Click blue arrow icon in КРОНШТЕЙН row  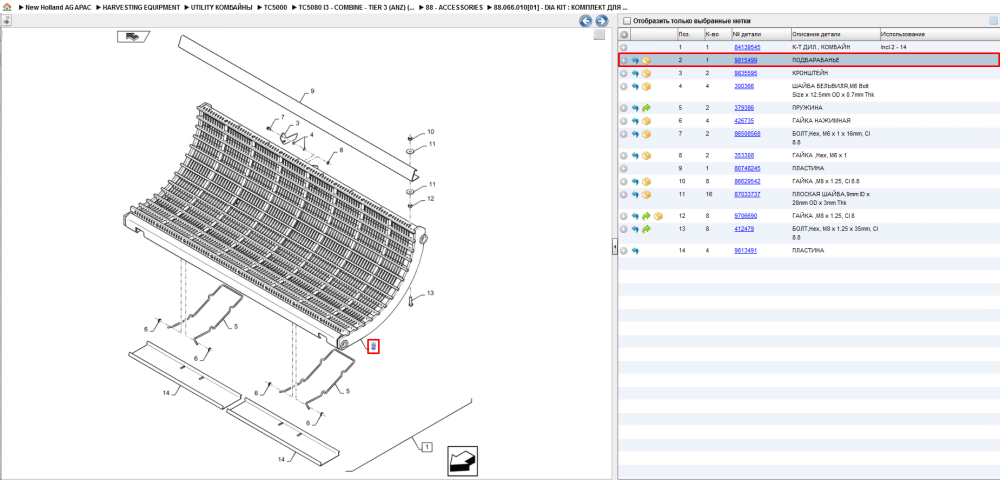635,73
